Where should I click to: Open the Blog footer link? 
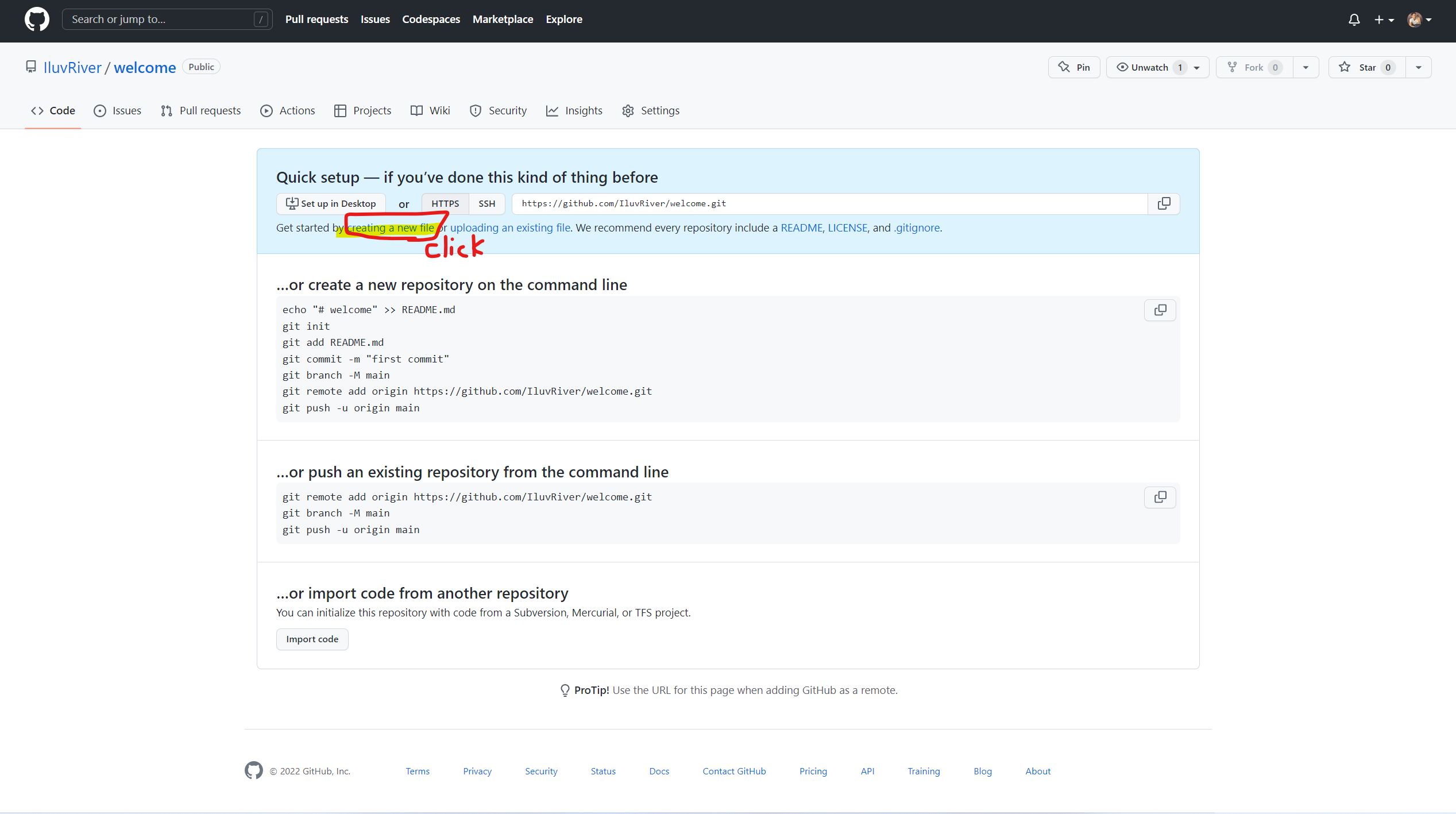click(x=983, y=771)
